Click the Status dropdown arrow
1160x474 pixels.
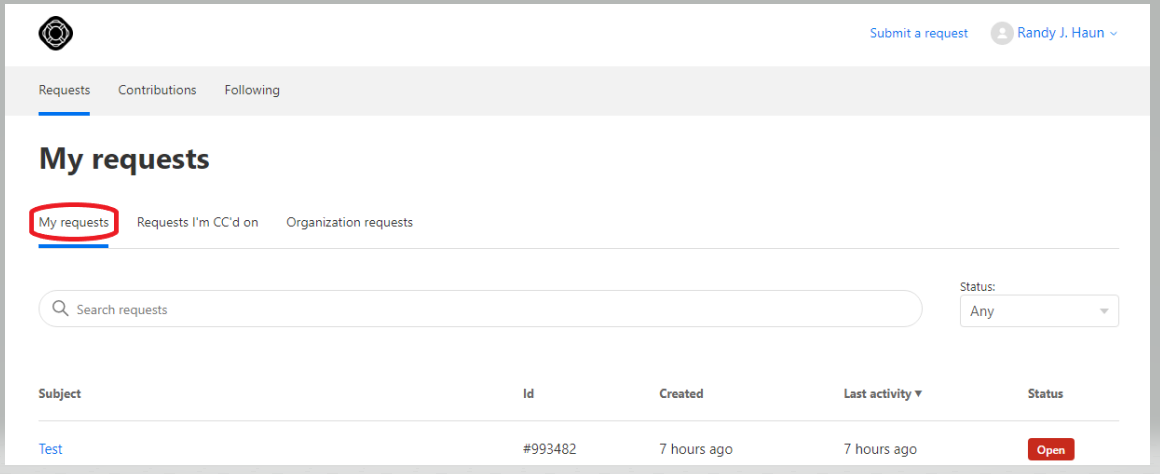(1104, 311)
